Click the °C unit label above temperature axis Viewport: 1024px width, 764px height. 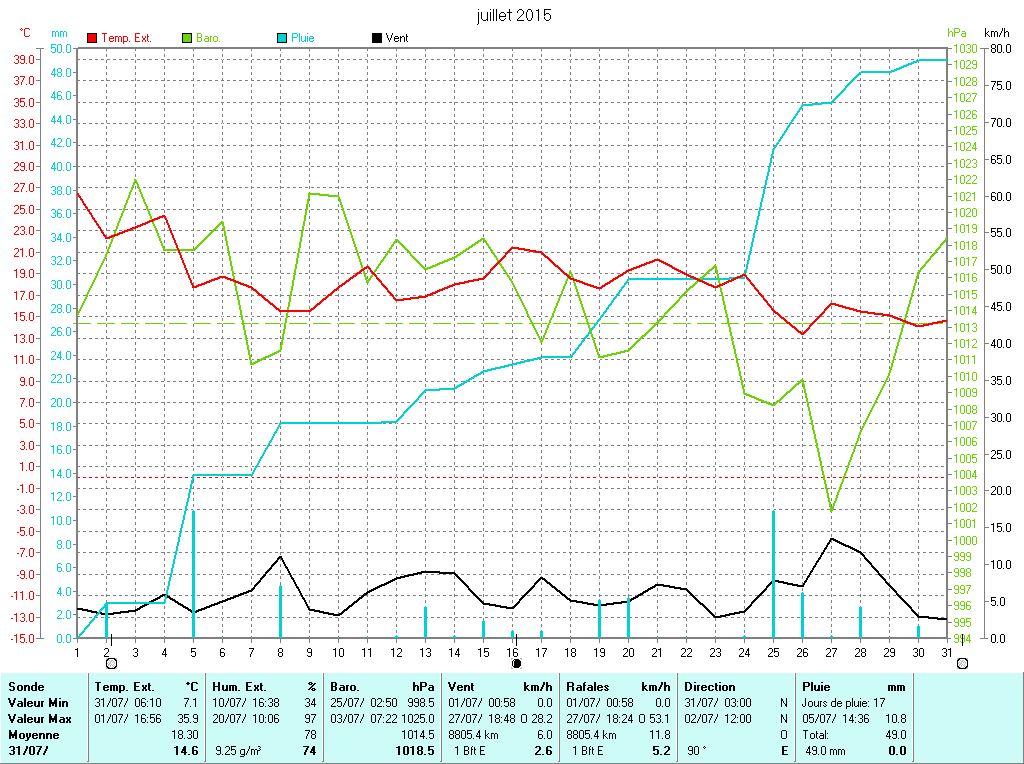point(25,33)
